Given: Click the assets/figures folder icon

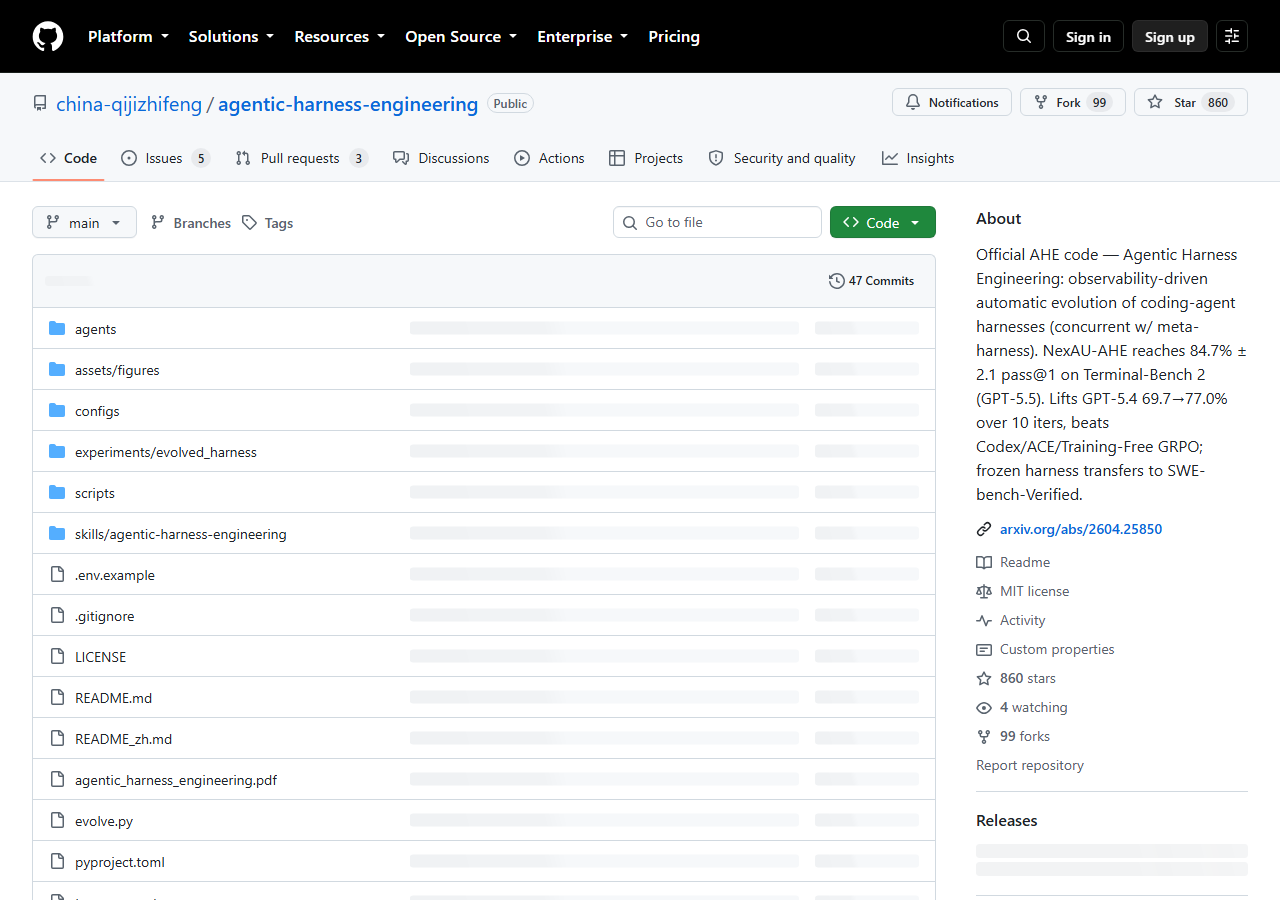Looking at the screenshot, I should (x=57, y=370).
